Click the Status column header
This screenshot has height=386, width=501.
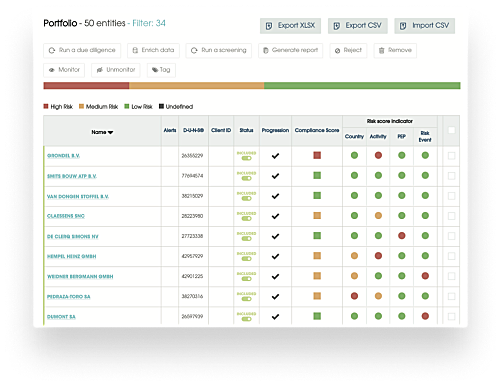click(x=246, y=130)
